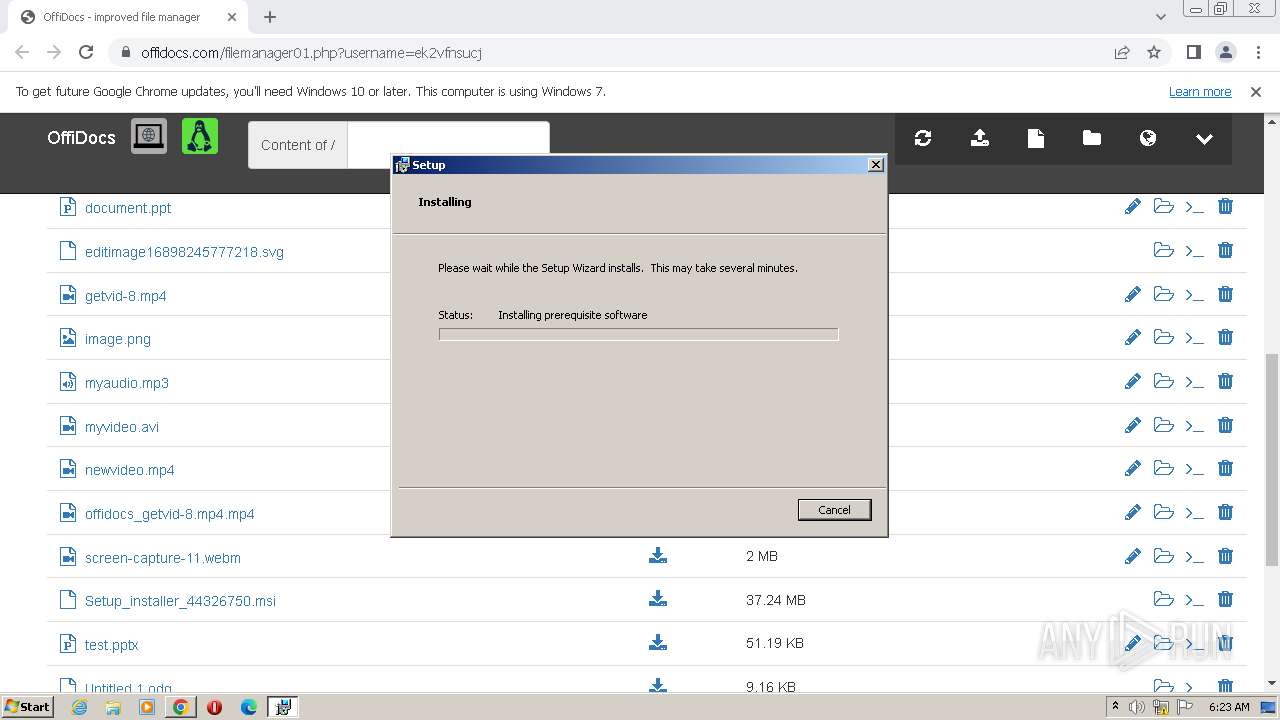Image resolution: width=1280 pixels, height=720 pixels.
Task: Edit myvideo.avi with pencil icon
Action: pos(1133,425)
